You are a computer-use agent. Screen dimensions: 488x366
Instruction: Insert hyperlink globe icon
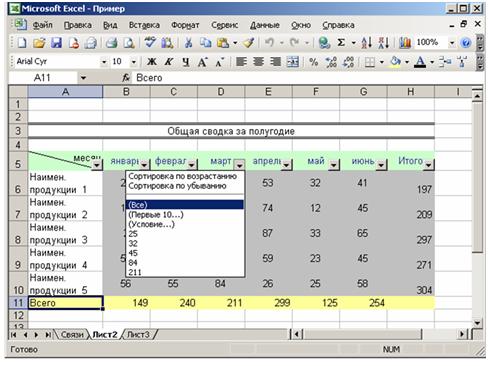coord(324,43)
